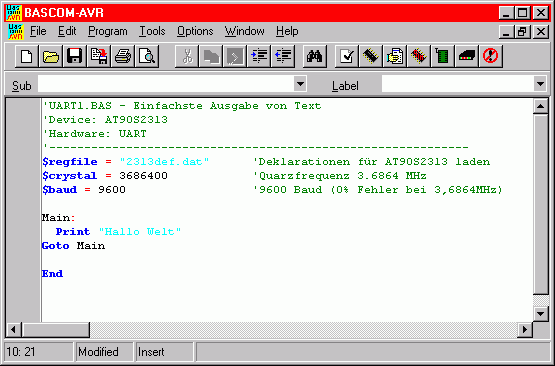Click the $regfile directive in the code
This screenshot has height=366, width=555.
tap(69, 162)
